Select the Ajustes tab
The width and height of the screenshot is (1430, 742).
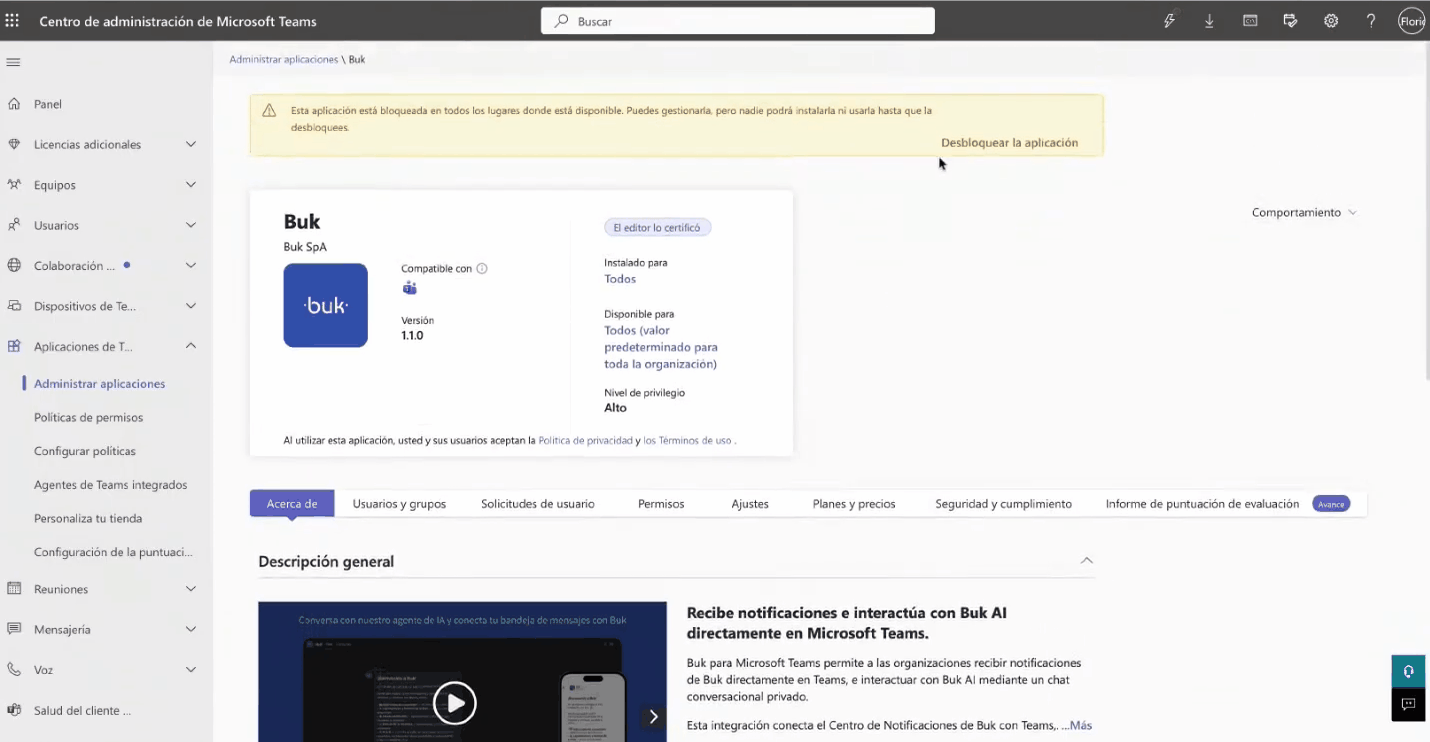point(750,504)
